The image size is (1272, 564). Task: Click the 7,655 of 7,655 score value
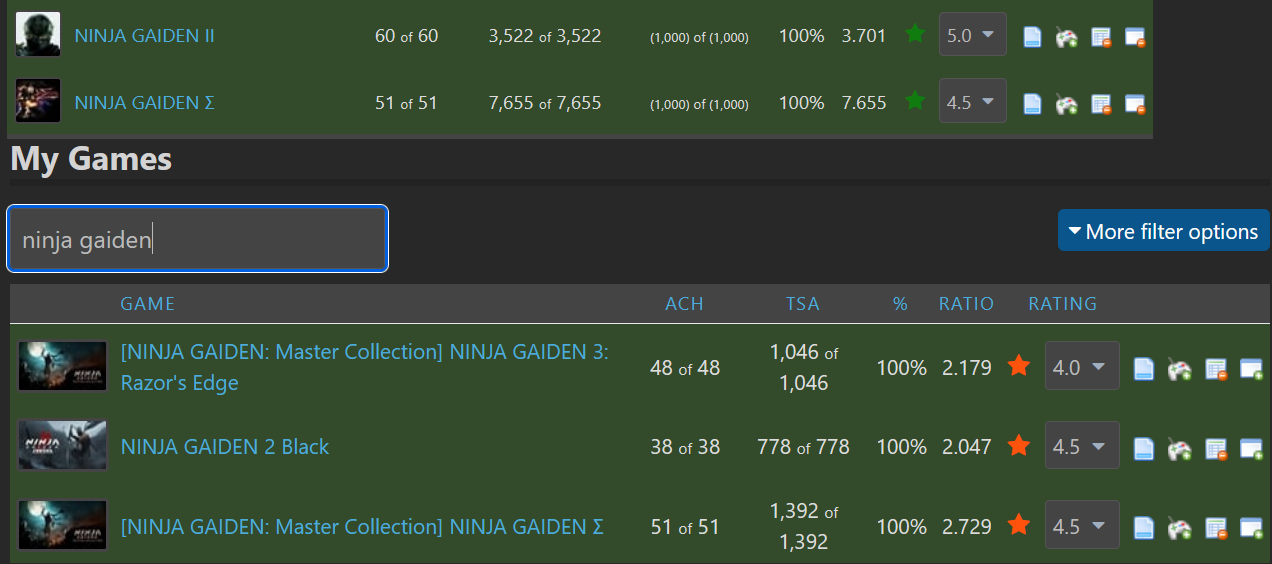(x=545, y=103)
